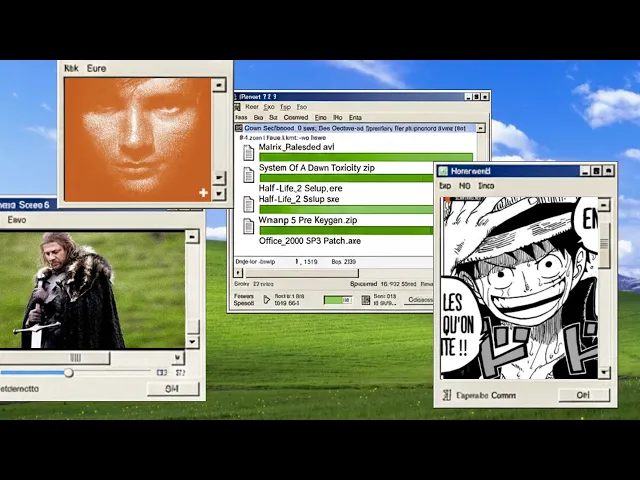Select the Half-Life_2 Sslup sxe file name

click(x=299, y=199)
